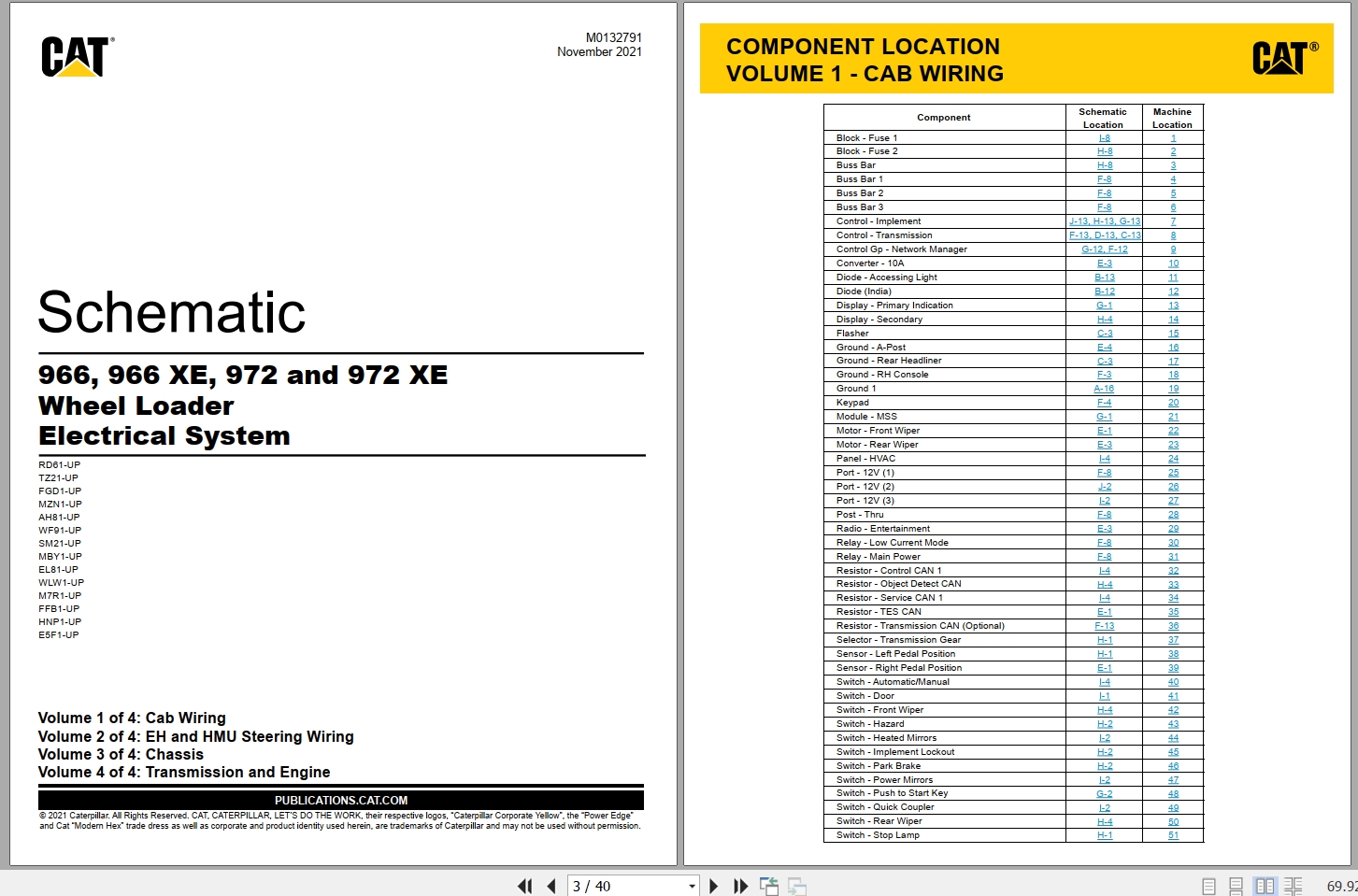Open I-1 link for Switch - Door
The height and width of the screenshot is (896, 1358).
click(1105, 696)
